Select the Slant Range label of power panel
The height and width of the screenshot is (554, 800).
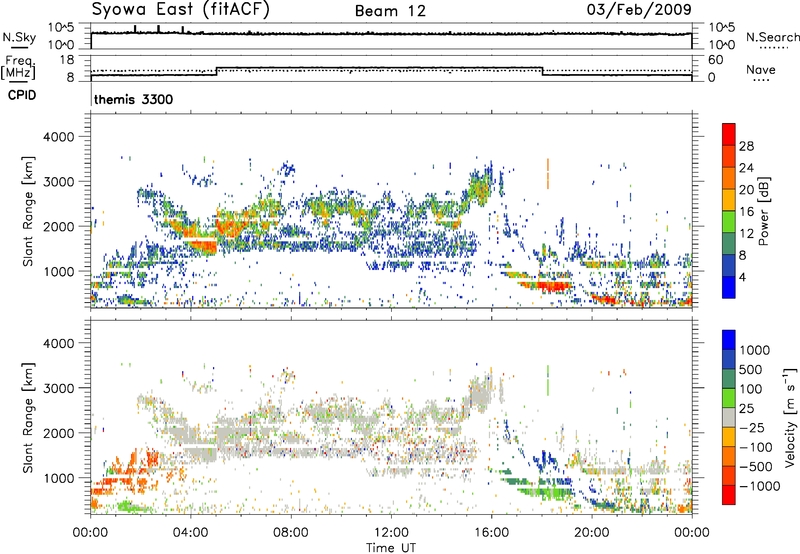click(28, 211)
